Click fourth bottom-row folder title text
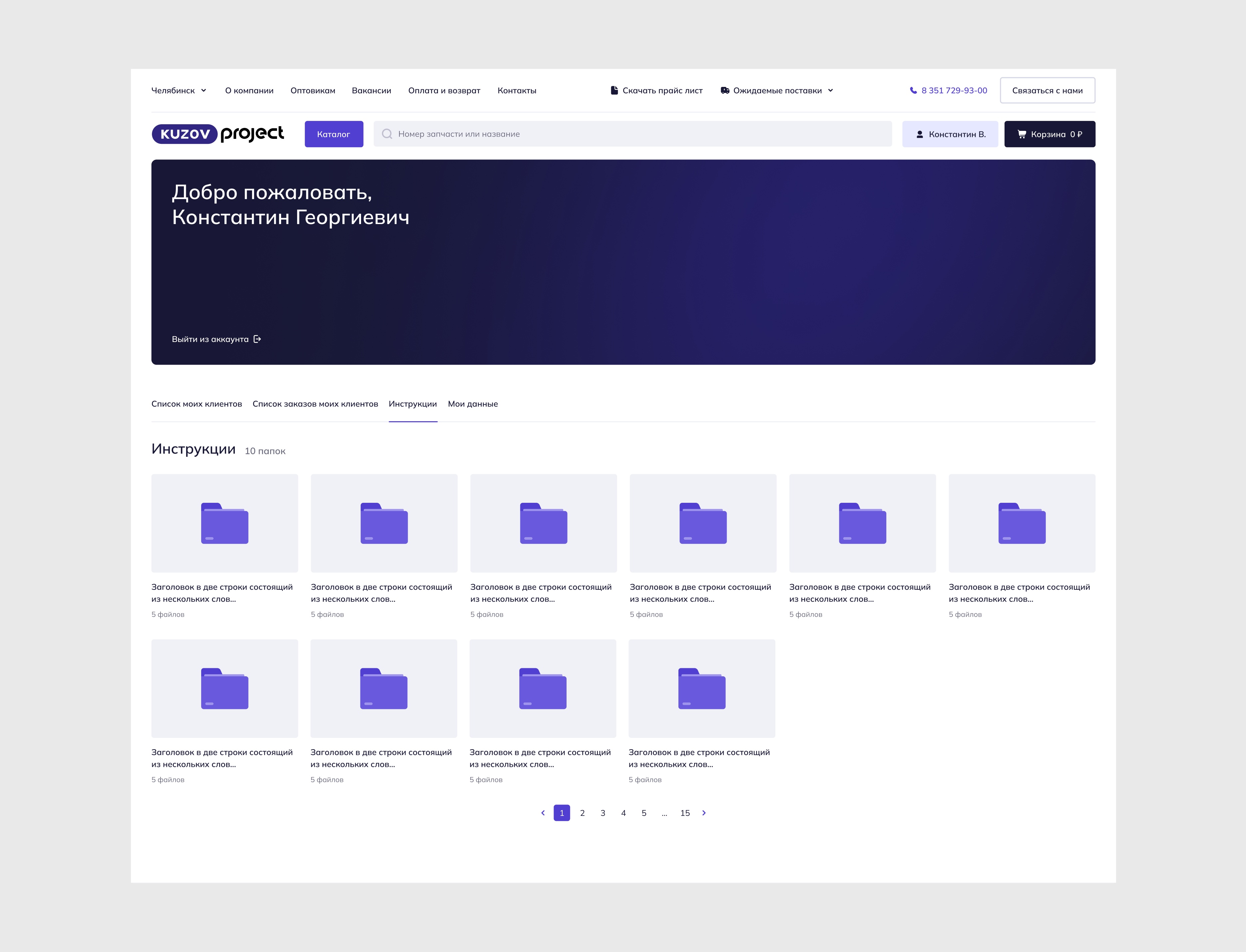This screenshot has height=952, width=1246. pyautogui.click(x=699, y=758)
